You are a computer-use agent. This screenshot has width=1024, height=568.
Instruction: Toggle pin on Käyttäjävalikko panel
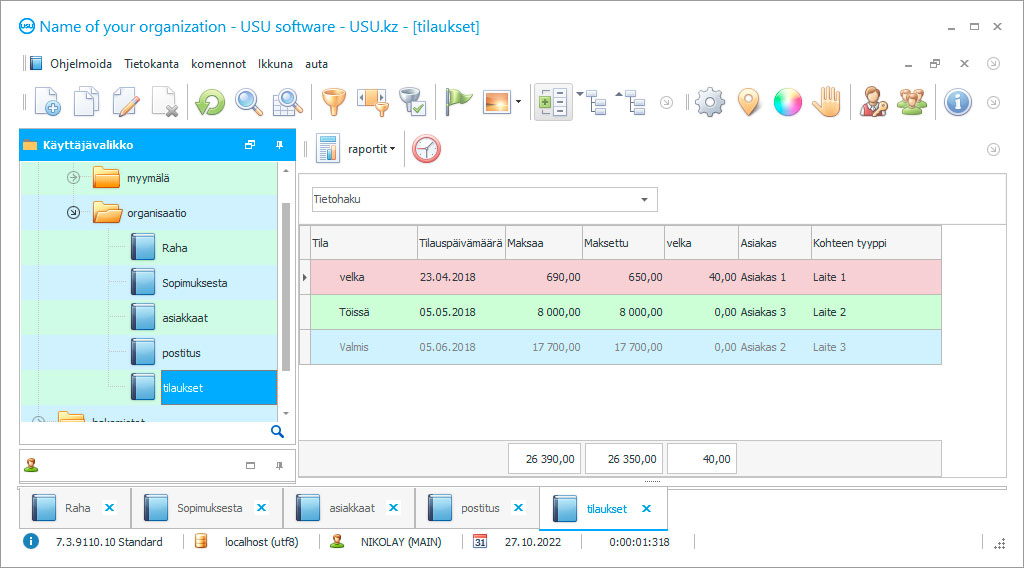tap(279, 145)
